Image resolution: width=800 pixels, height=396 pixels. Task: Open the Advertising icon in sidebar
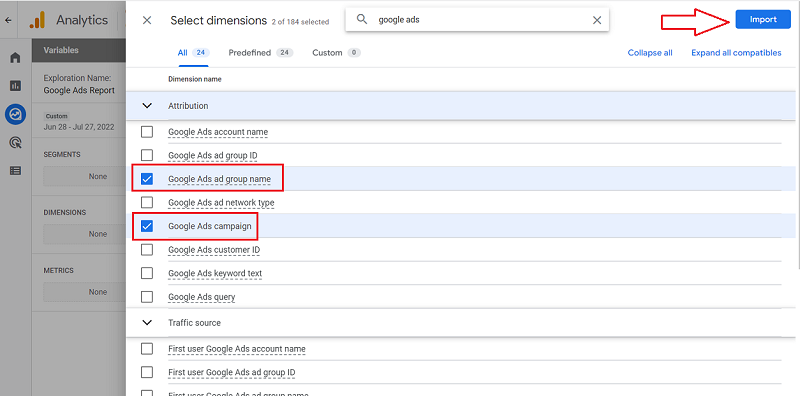[15, 143]
